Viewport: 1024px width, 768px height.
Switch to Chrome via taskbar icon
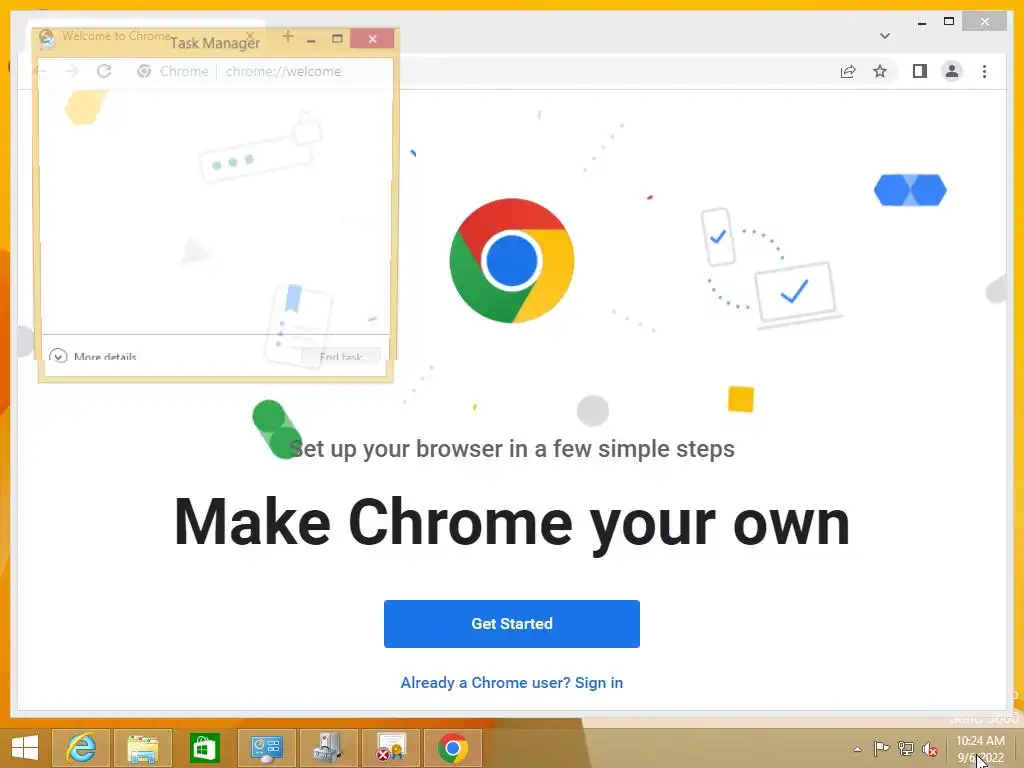pyautogui.click(x=453, y=748)
